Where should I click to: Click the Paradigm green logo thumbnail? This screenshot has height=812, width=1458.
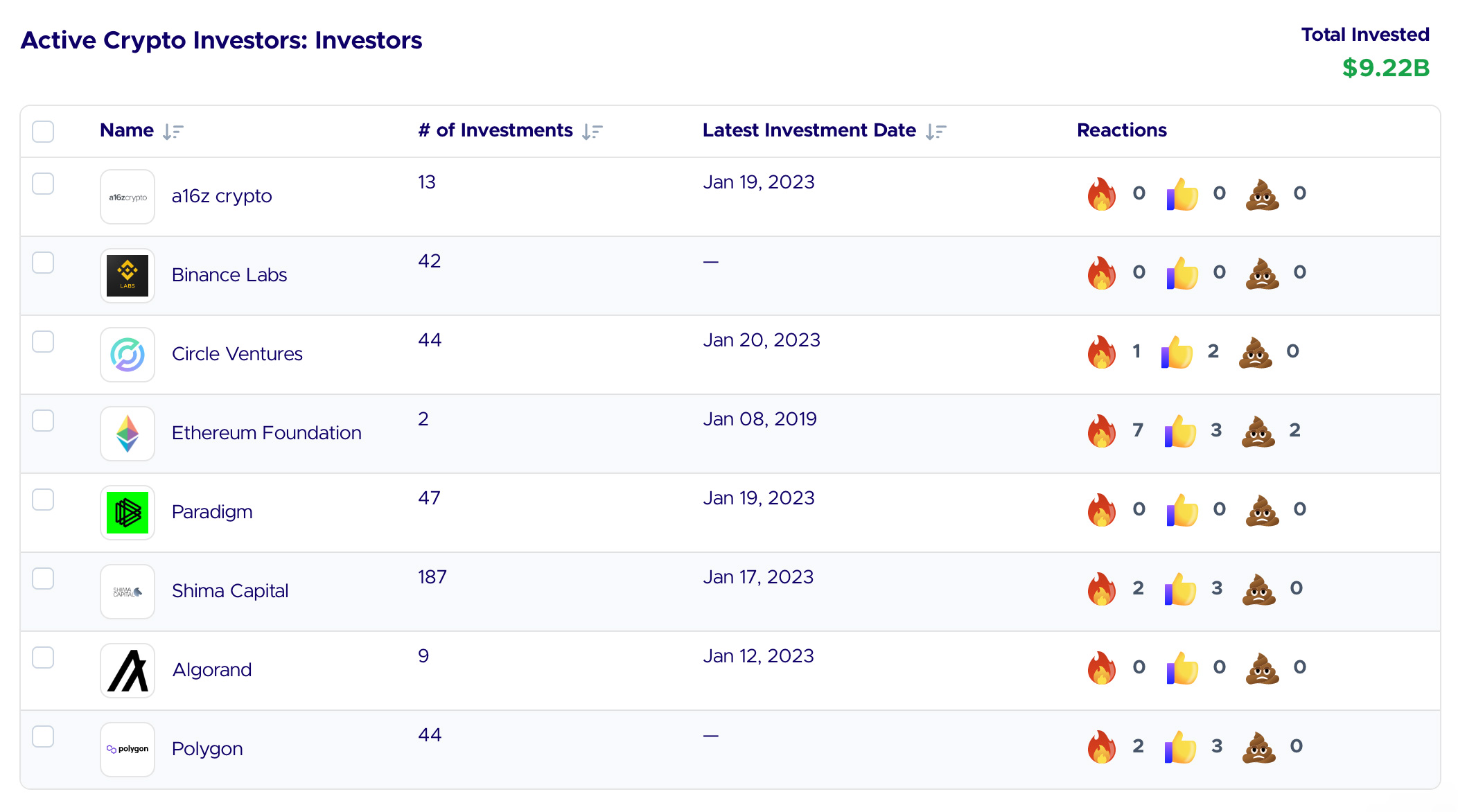[x=128, y=513]
